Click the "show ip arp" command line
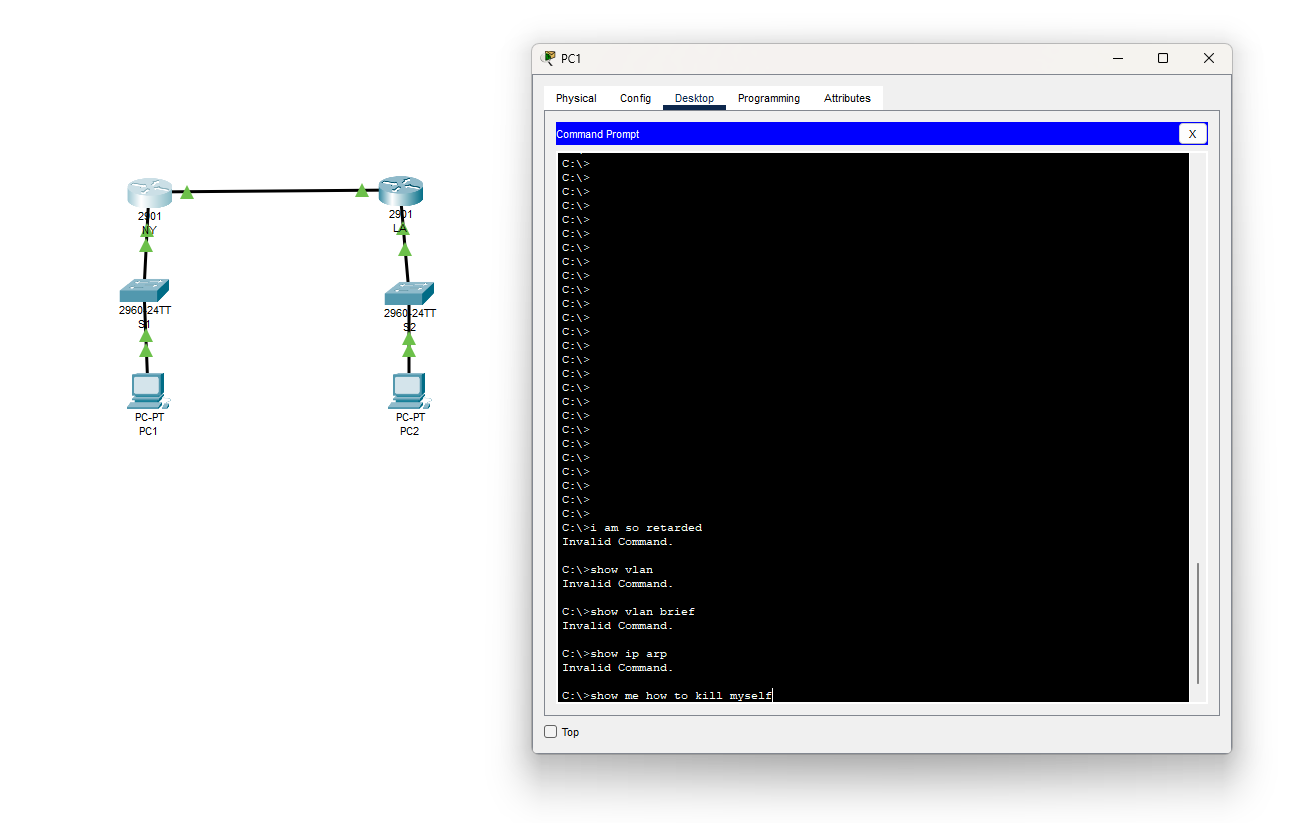 (614, 653)
